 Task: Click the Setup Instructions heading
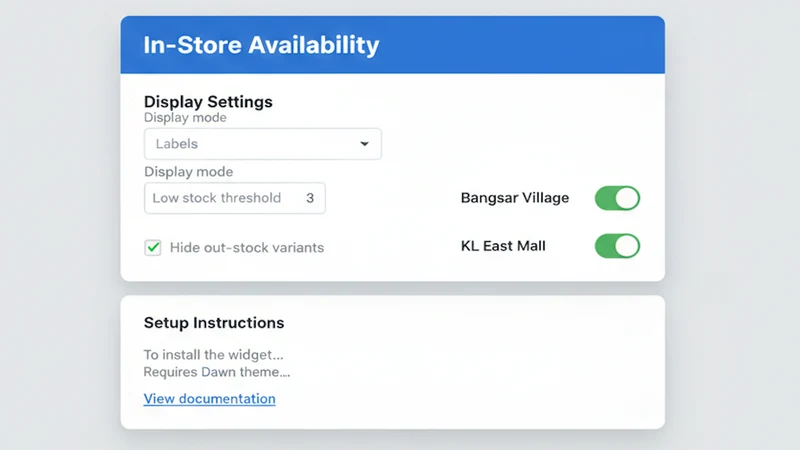214,322
